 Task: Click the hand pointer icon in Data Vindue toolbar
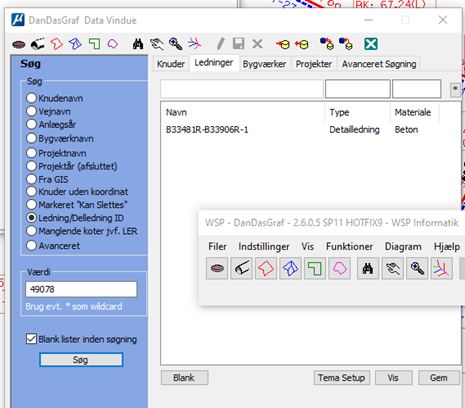pos(157,44)
